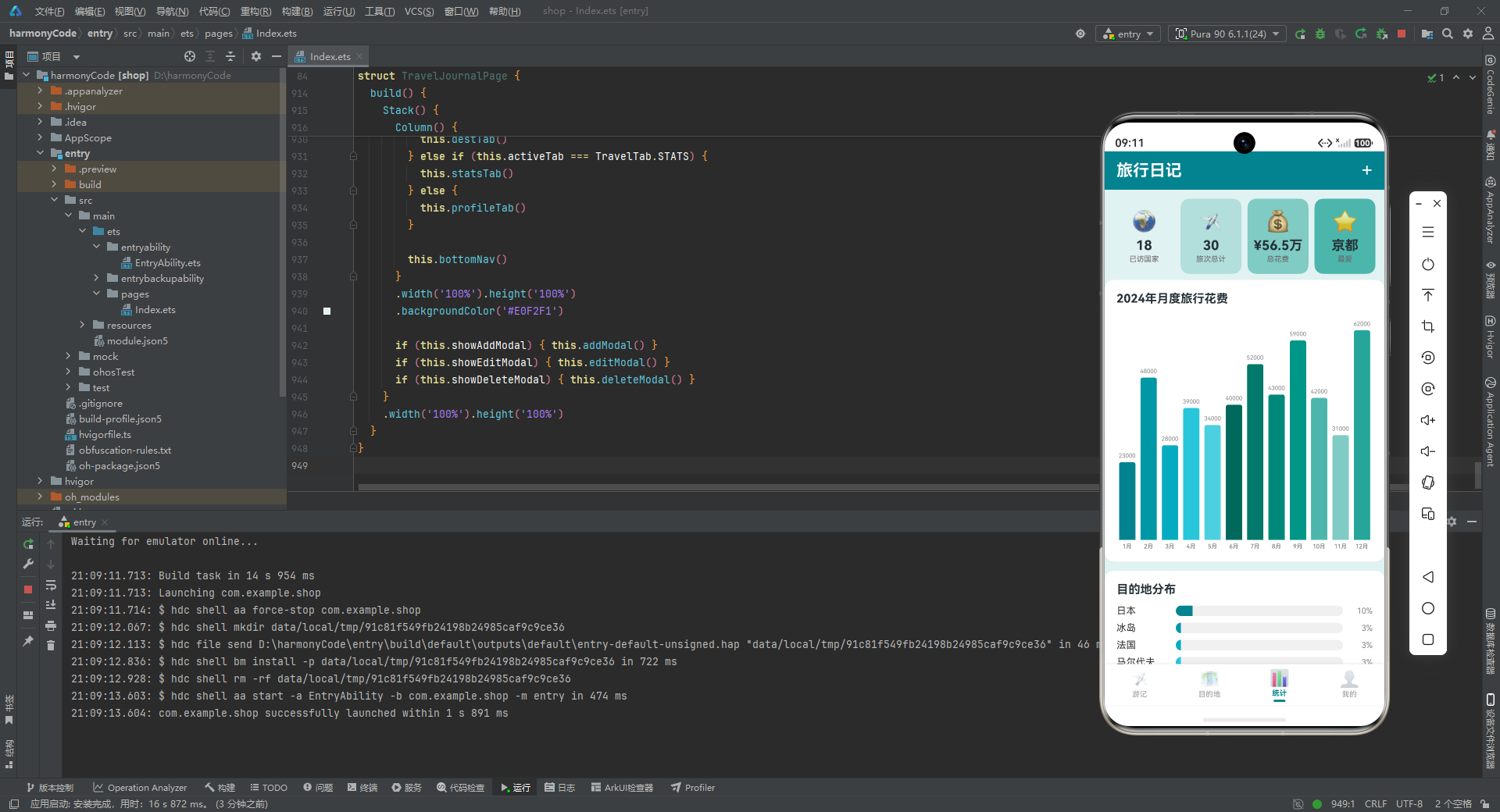Tap the plus icon in travel journal header
This screenshot has height=812, width=1500.
click(1366, 170)
